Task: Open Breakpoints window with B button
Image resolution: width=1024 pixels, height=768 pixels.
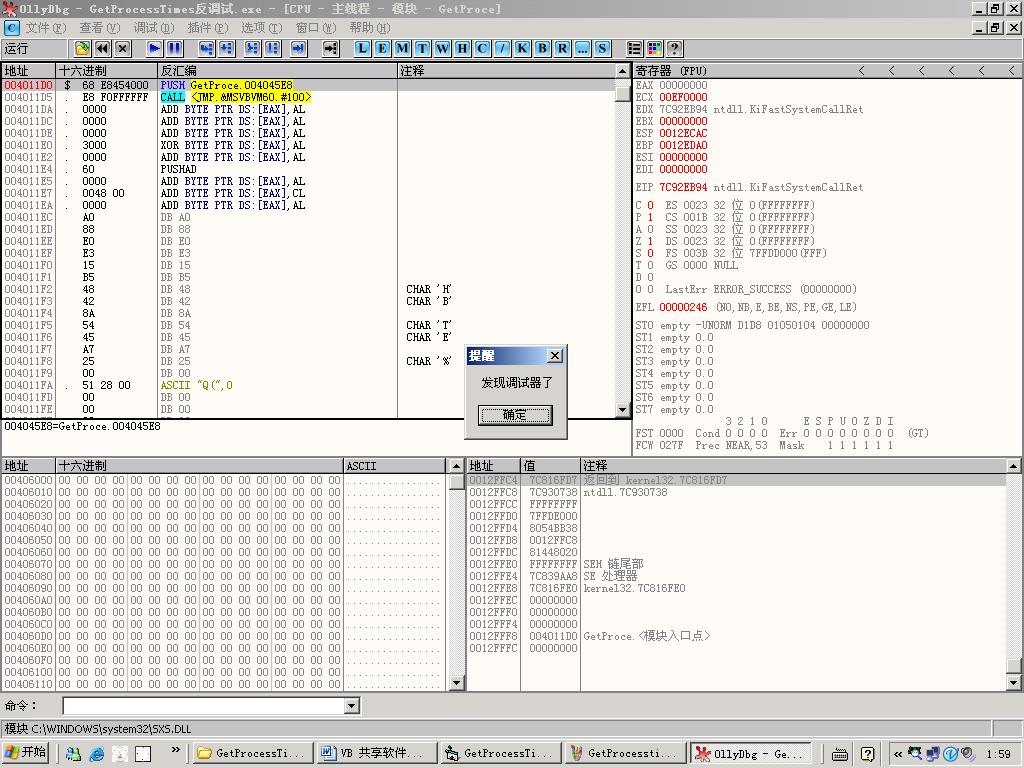Action: [x=543, y=48]
